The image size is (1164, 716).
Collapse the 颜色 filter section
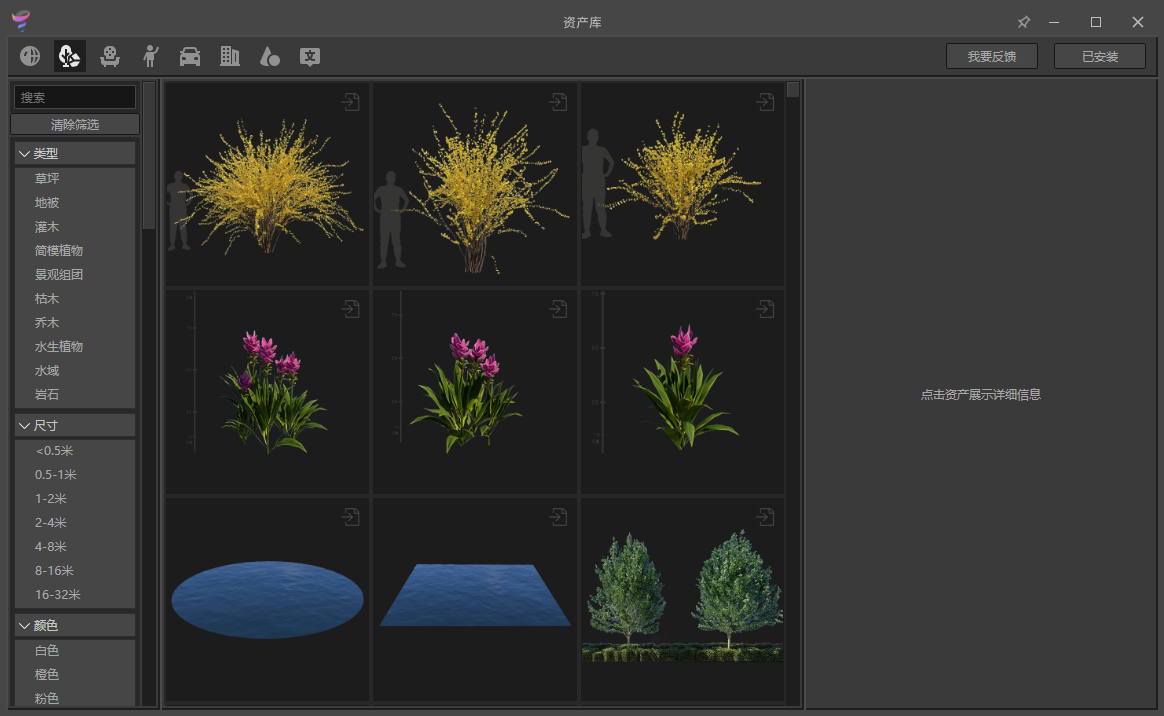[44, 624]
